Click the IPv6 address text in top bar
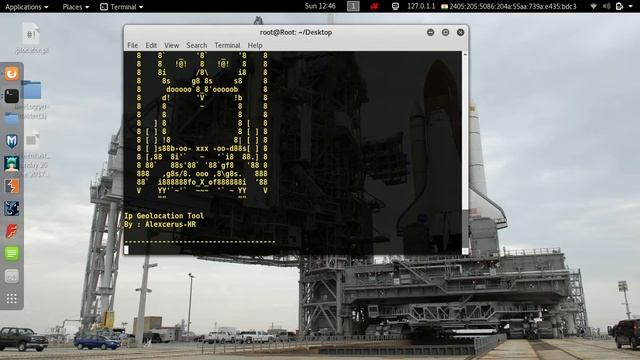This screenshot has height=360, width=640. coord(513,6)
